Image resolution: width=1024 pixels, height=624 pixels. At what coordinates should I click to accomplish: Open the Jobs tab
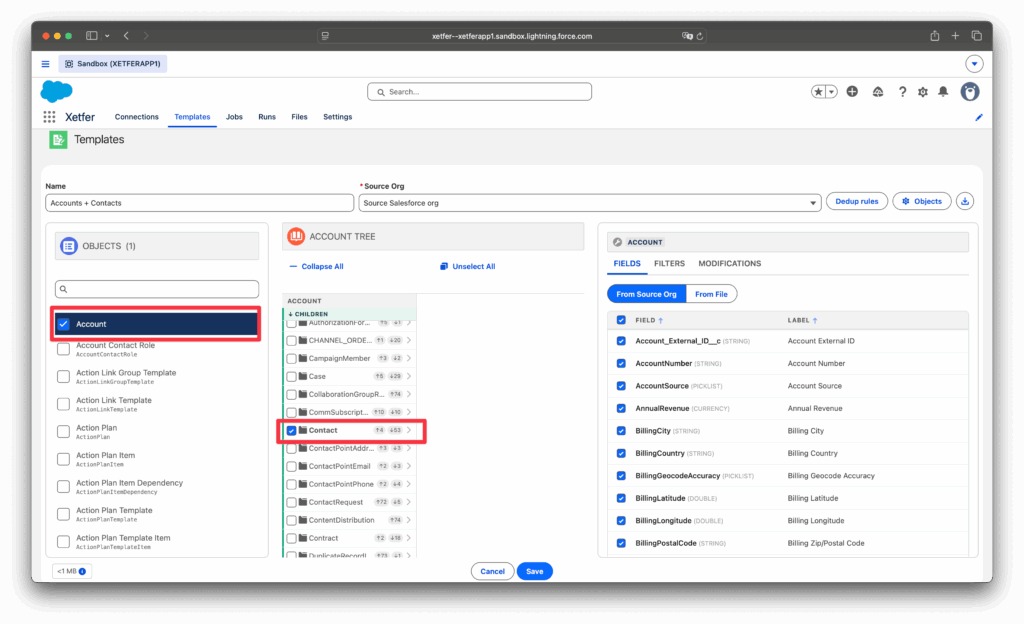(x=234, y=117)
